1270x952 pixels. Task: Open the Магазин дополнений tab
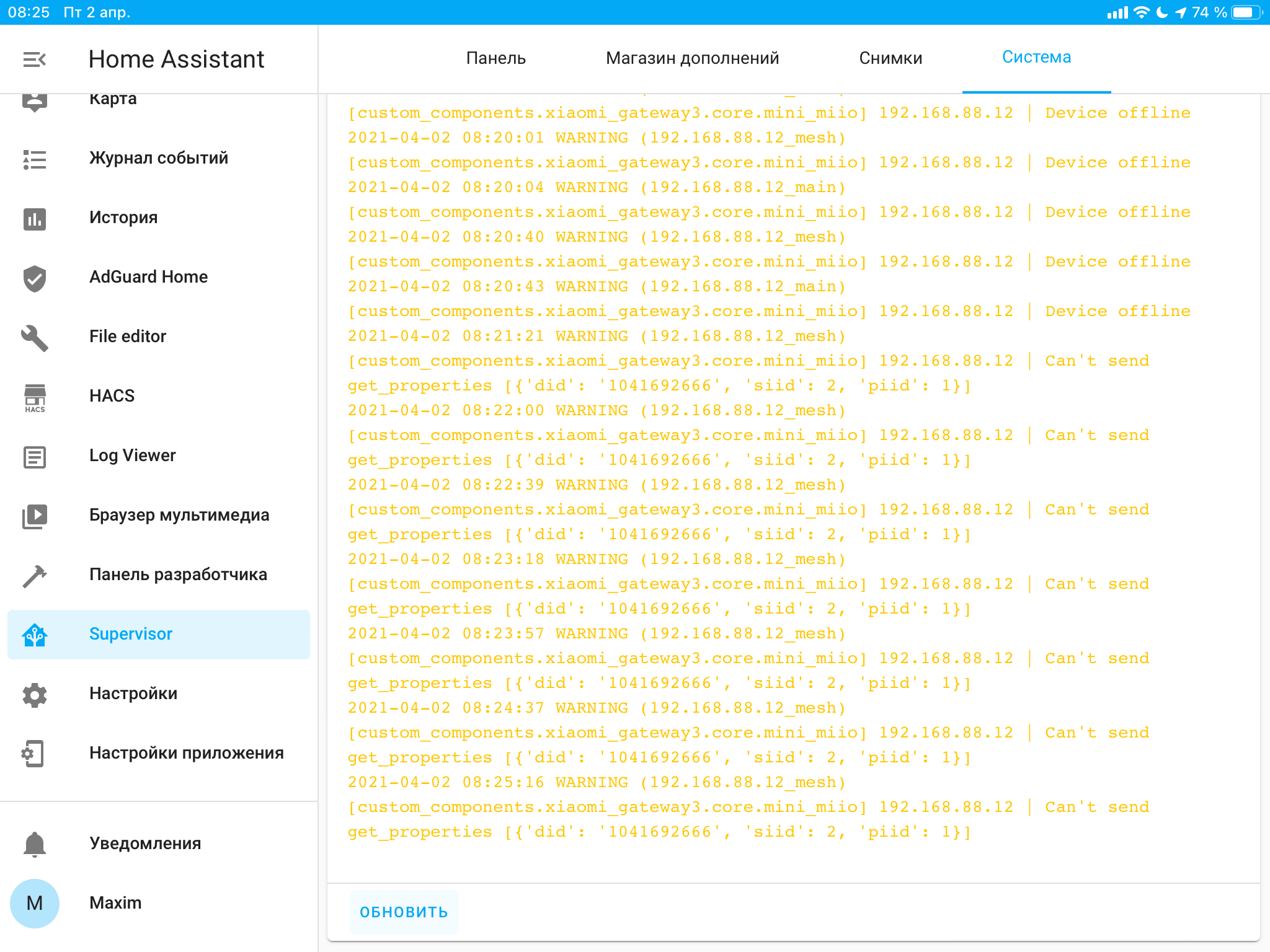692,58
